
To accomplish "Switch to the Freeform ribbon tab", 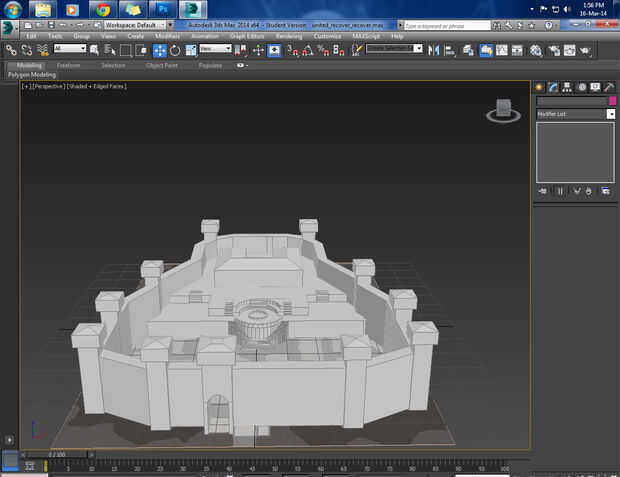I will click(x=69, y=65).
